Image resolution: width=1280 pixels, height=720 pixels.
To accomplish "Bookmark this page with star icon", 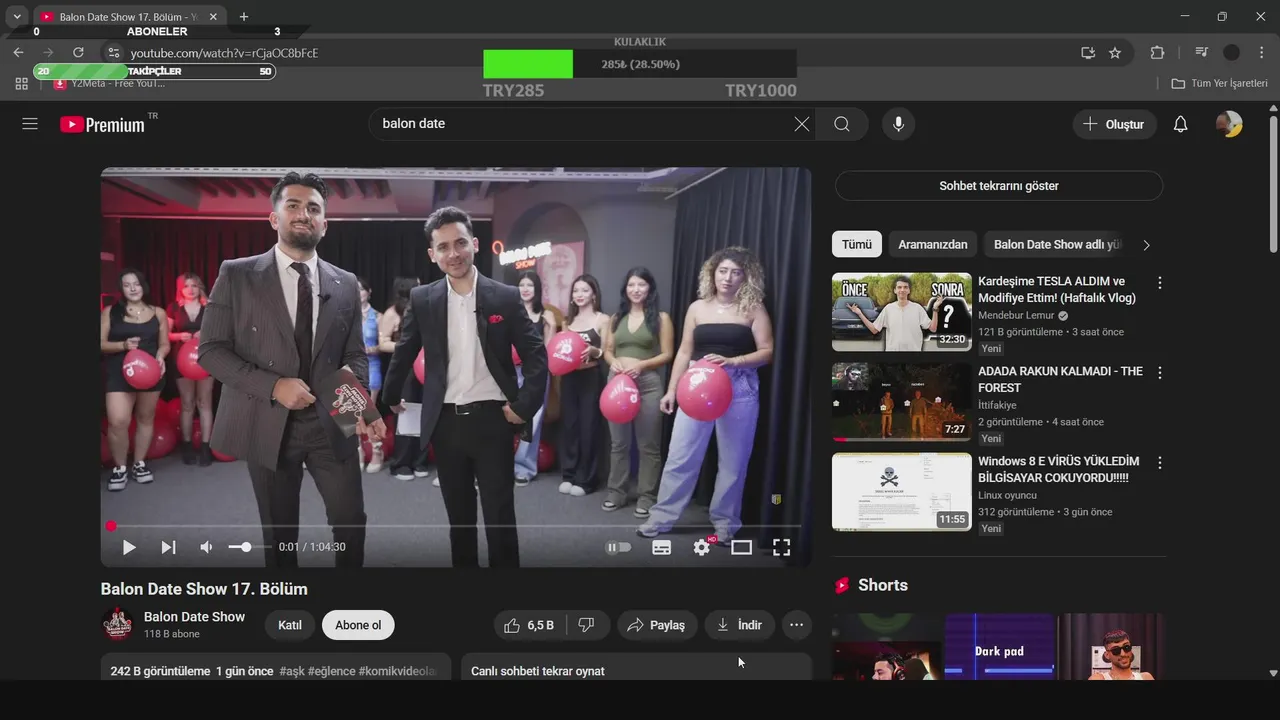I will click(1115, 53).
